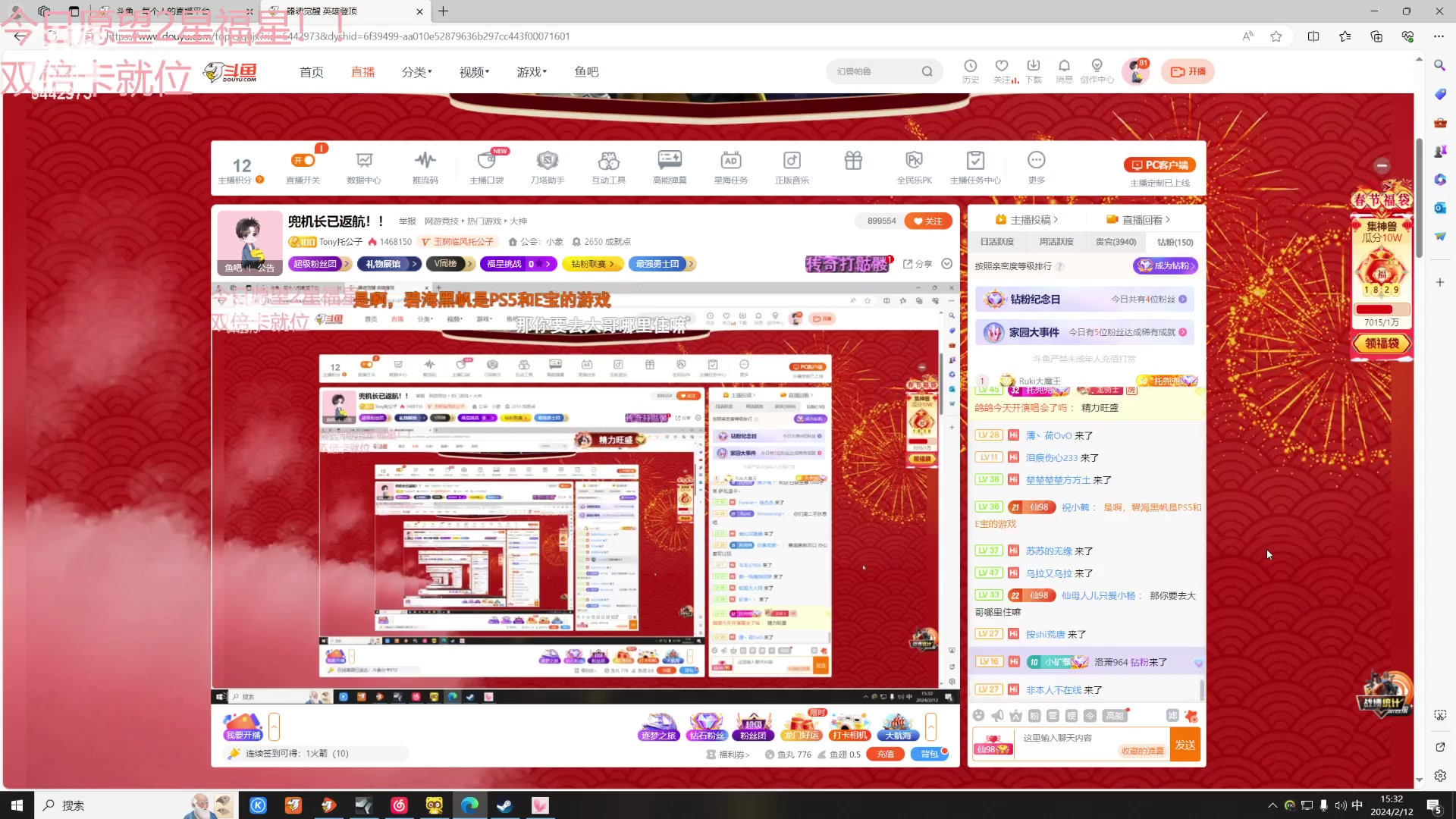This screenshot has width=1456, height=819.
Task: Switch to the 周活跃度 ranking tab
Action: coord(1056,242)
